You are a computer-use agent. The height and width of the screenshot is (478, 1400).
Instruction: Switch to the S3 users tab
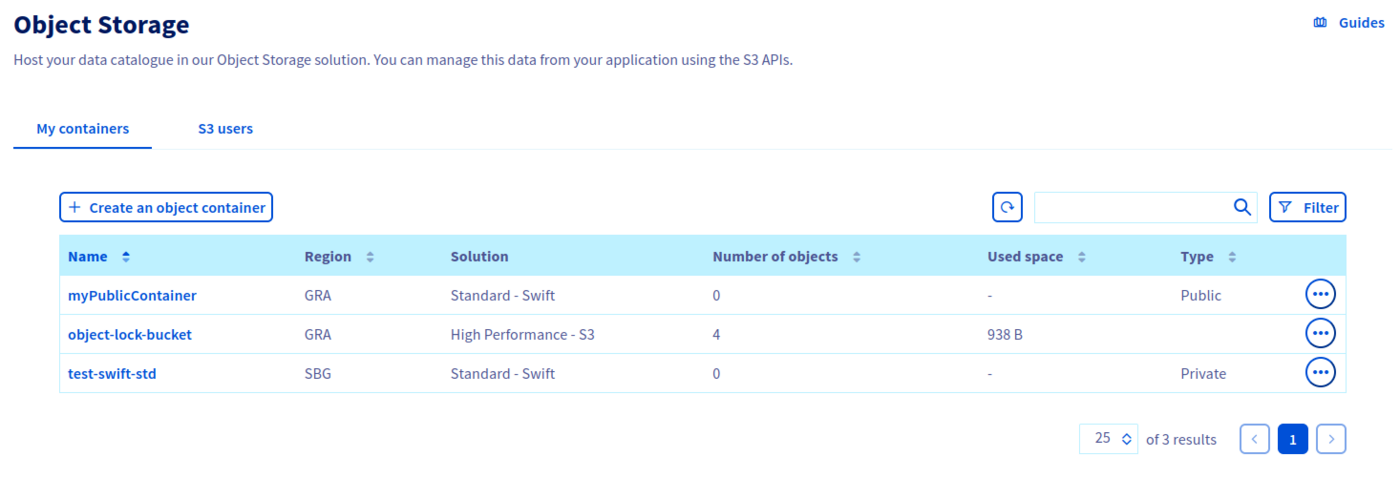tap(225, 129)
